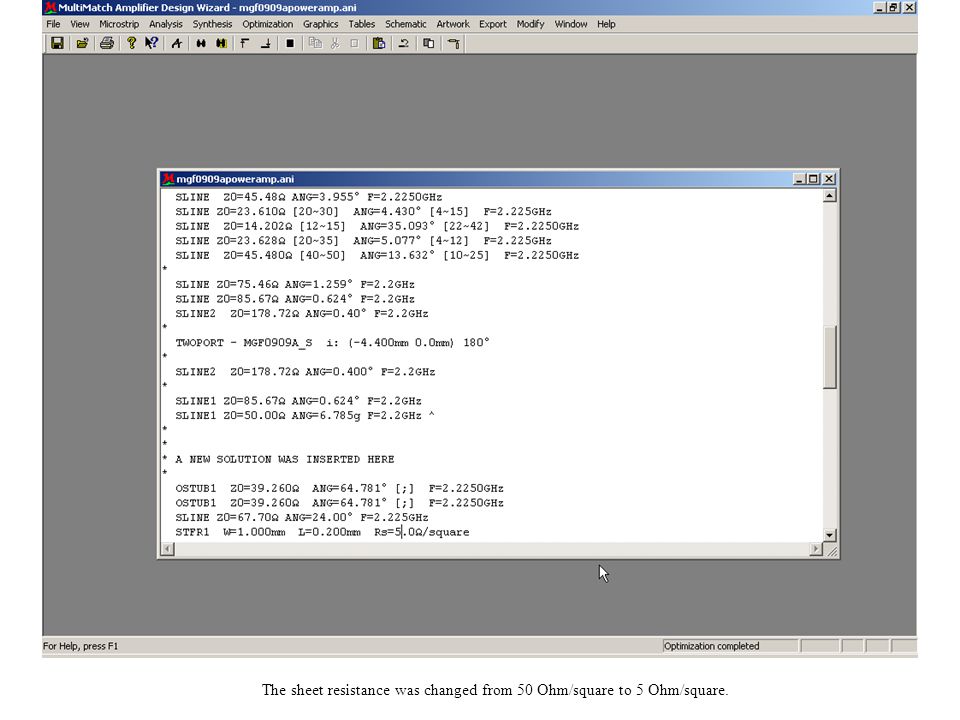Screen dimensions: 960x720
Task: Click the horizontal scrollbar left arrow
Action: (167, 549)
